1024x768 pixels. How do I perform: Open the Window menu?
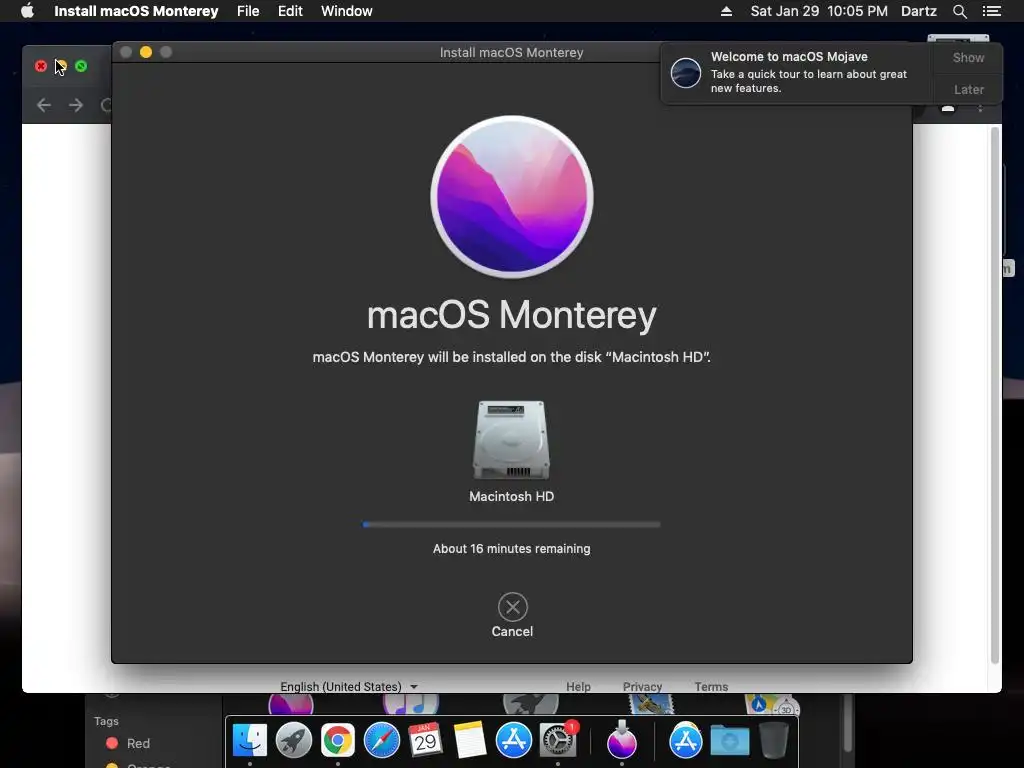tap(346, 11)
